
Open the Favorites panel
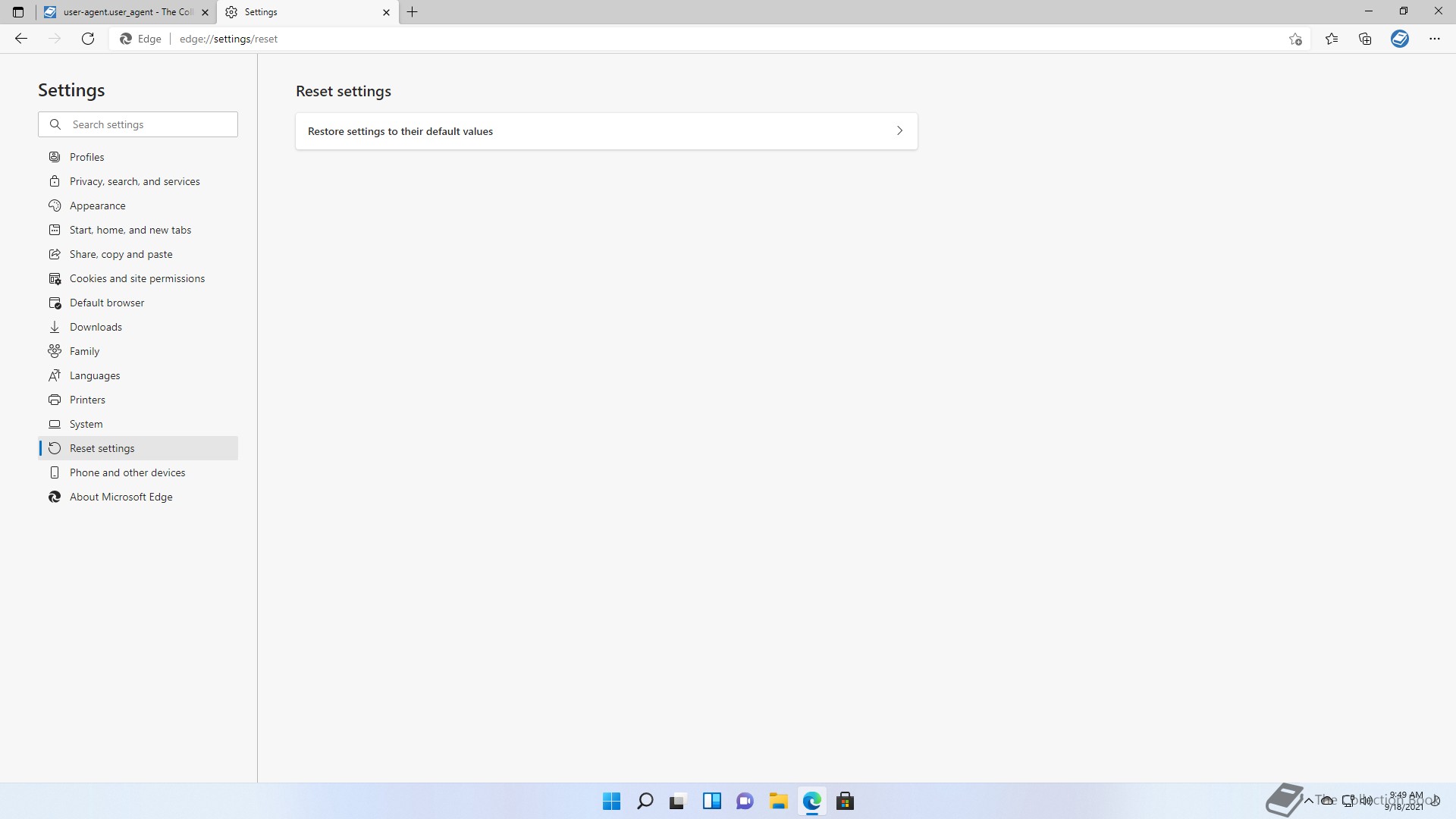pos(1332,39)
